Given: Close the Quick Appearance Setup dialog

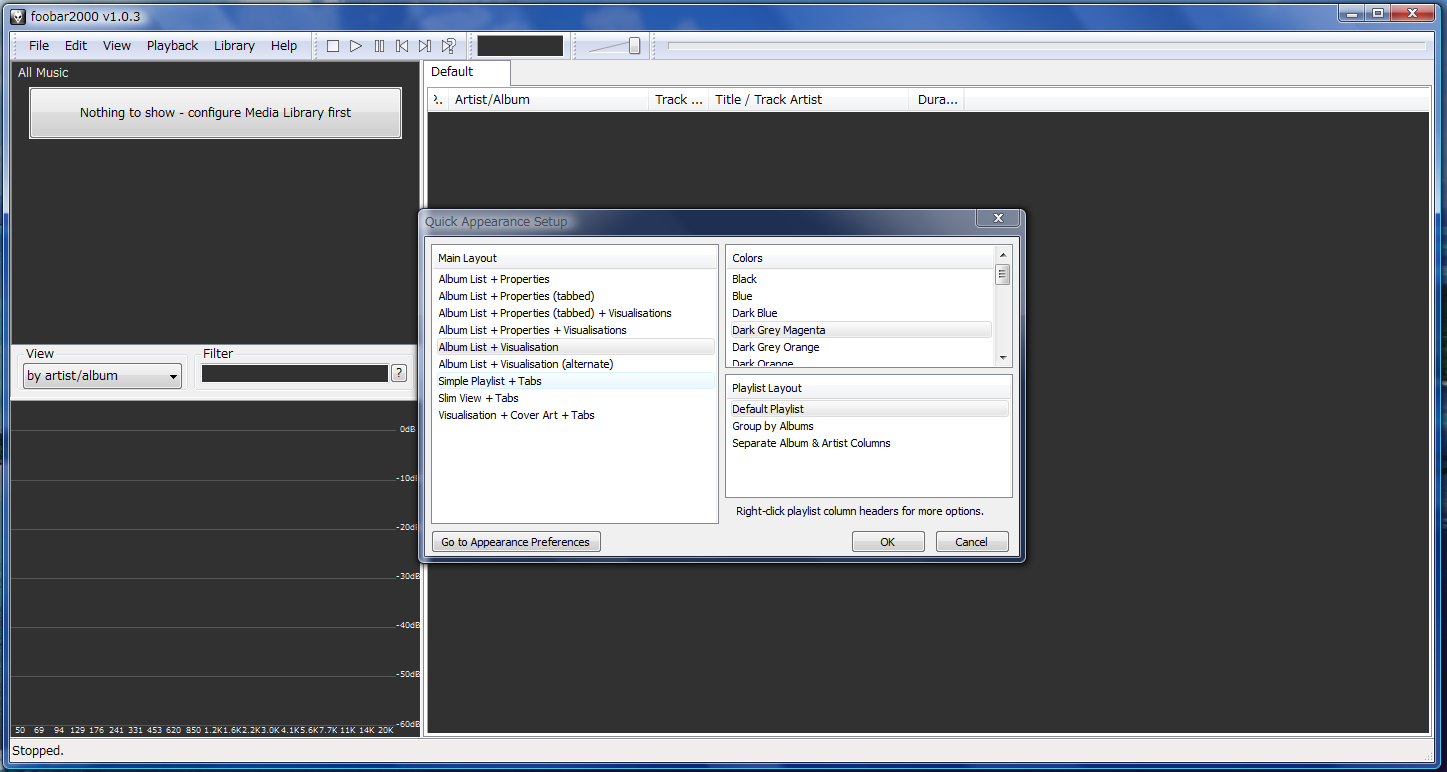Looking at the screenshot, I should [997, 218].
